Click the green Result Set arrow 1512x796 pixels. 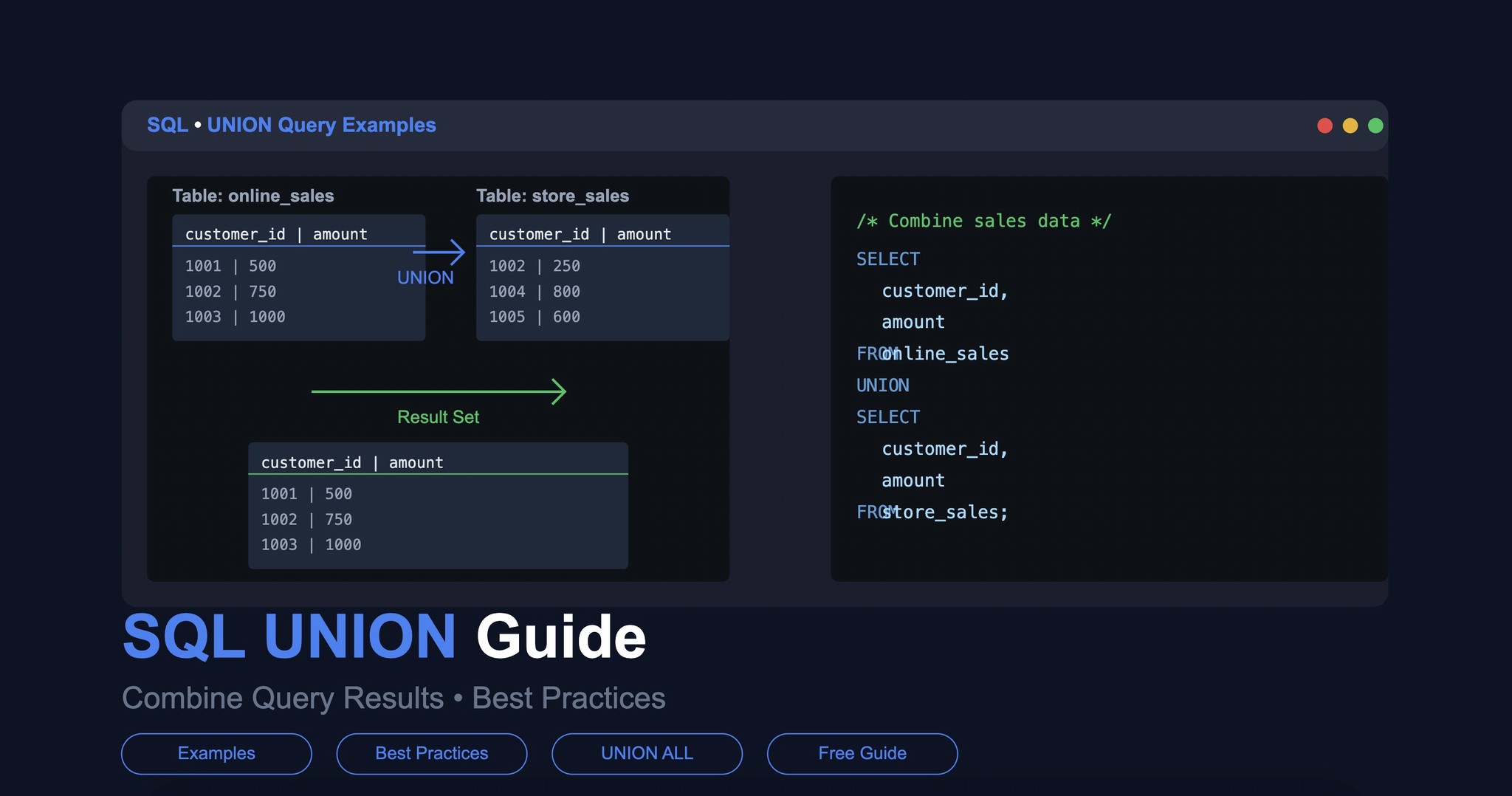tap(439, 391)
